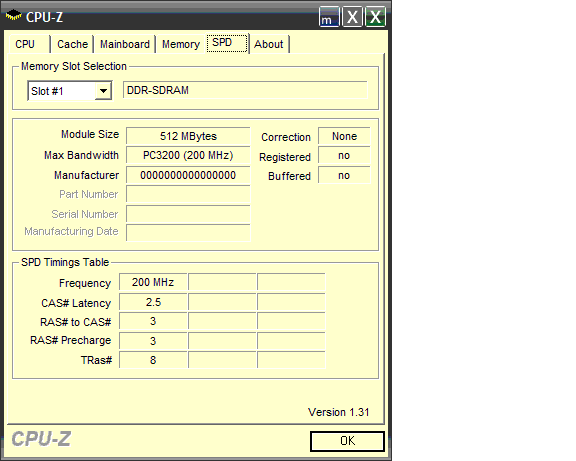Click the Manufacturer value field
The height and width of the screenshot is (461, 576).
pos(188,175)
